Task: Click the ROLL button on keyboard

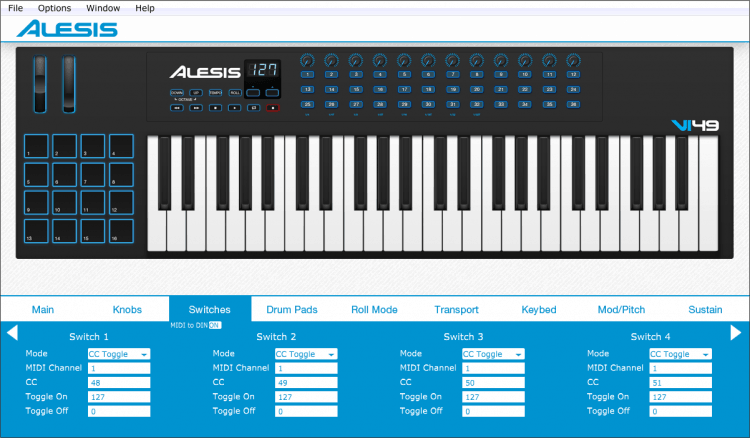Action: coord(234,93)
